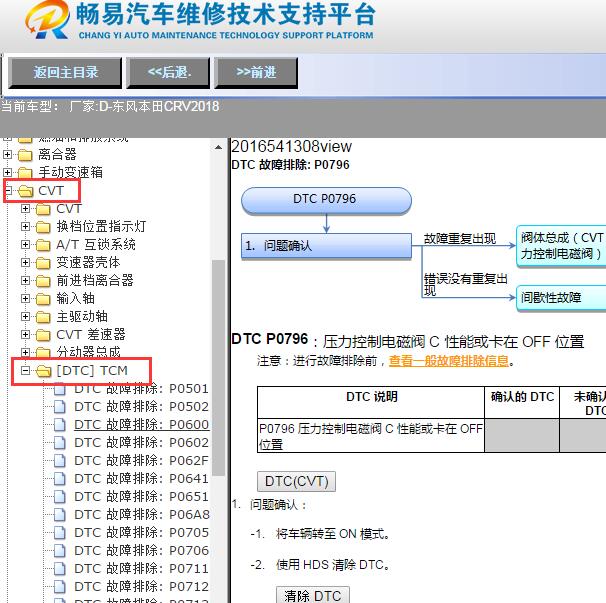Expand 前进档离合器 node
This screenshot has height=603, width=606.
pyautogui.click(x=26, y=280)
